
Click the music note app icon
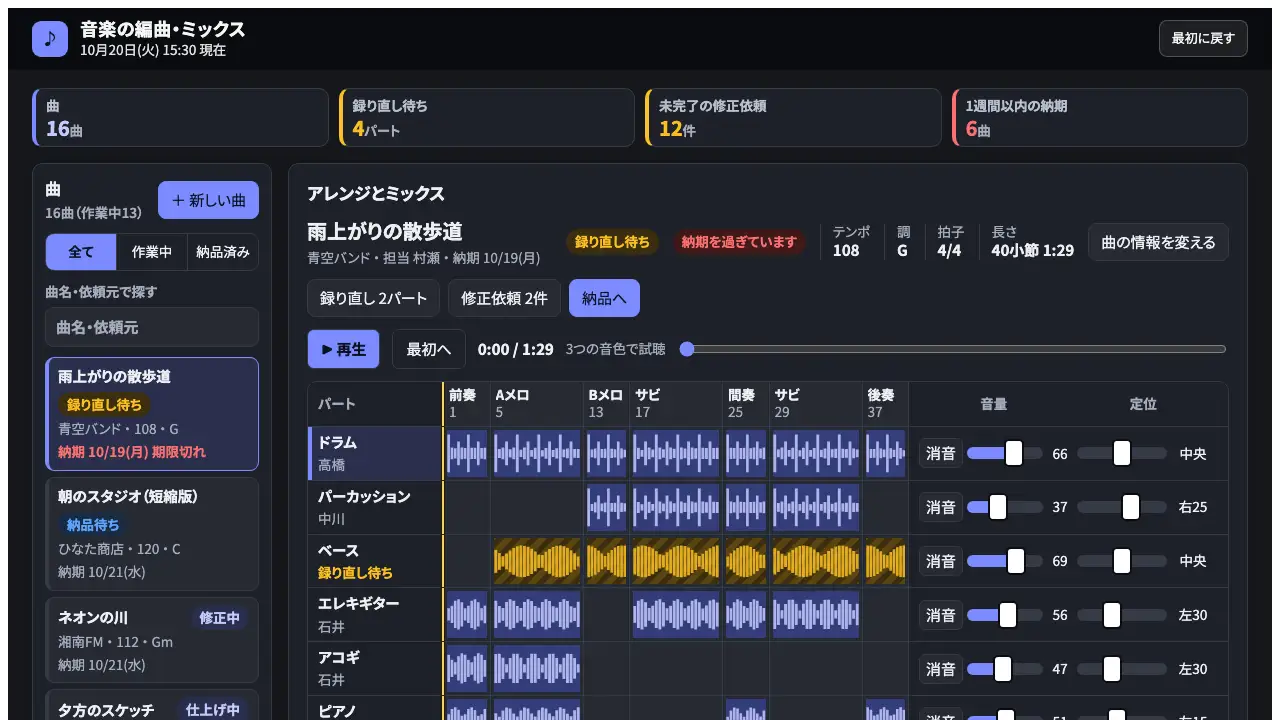pyautogui.click(x=50, y=39)
